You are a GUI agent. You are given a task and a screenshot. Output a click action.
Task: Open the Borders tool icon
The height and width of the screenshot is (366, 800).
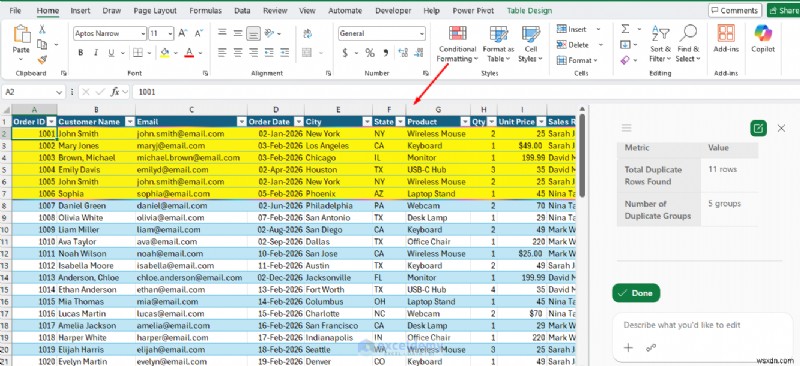(x=138, y=53)
